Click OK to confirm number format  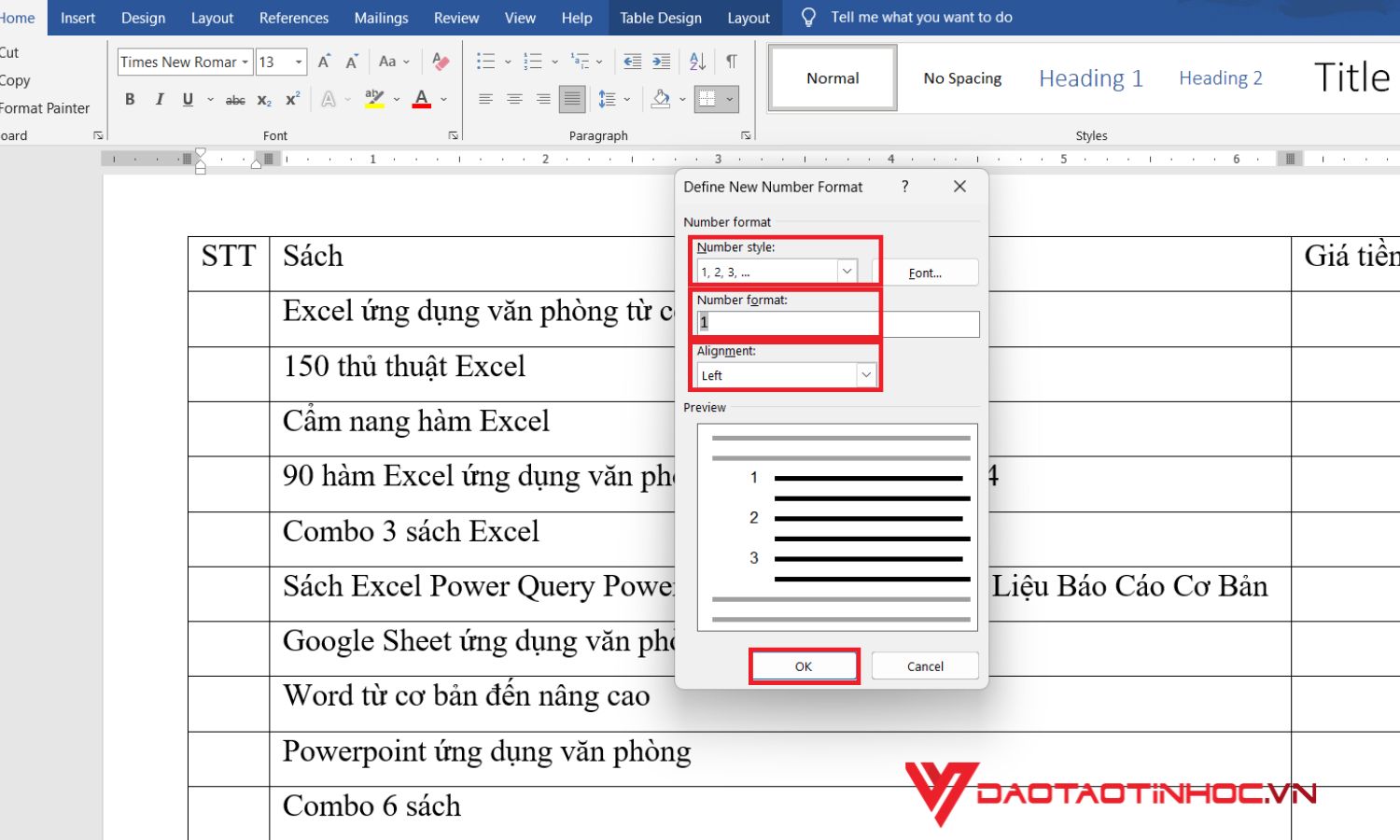[804, 665]
